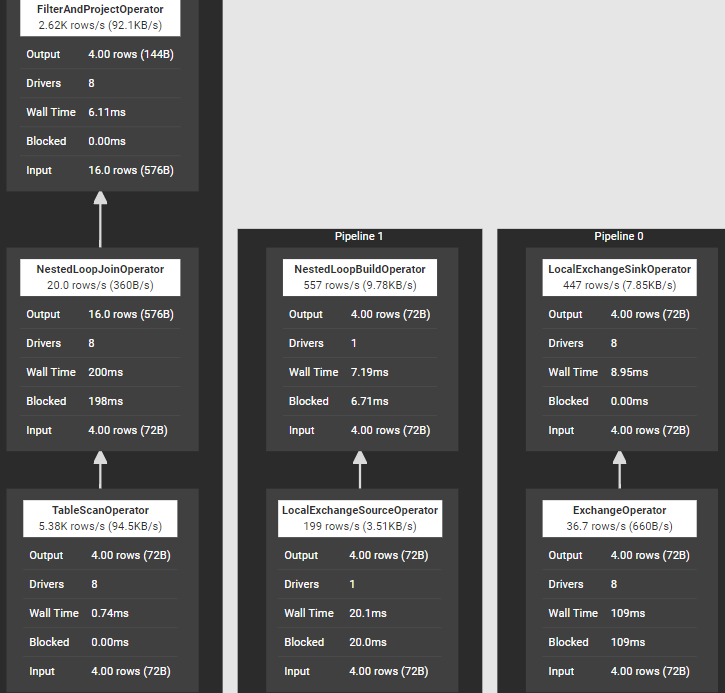The height and width of the screenshot is (693, 725).
Task: Click TableScanOperator wall time 0.74ms
Action: coord(110,613)
